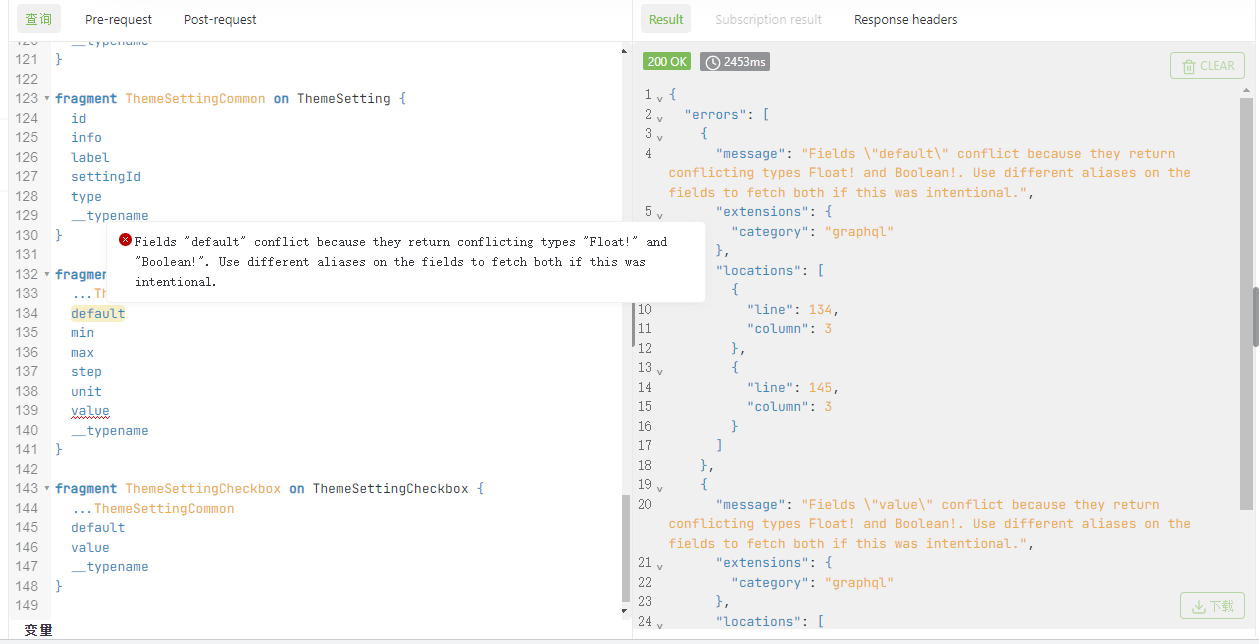The height and width of the screenshot is (644, 1259).
Task: Click highlighted "default" field on line 134
Action: (98, 314)
